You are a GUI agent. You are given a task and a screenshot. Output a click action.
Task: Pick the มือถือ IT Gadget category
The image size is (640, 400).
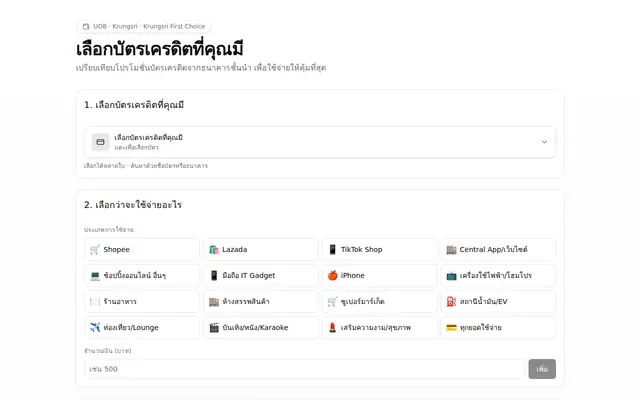(x=261, y=276)
